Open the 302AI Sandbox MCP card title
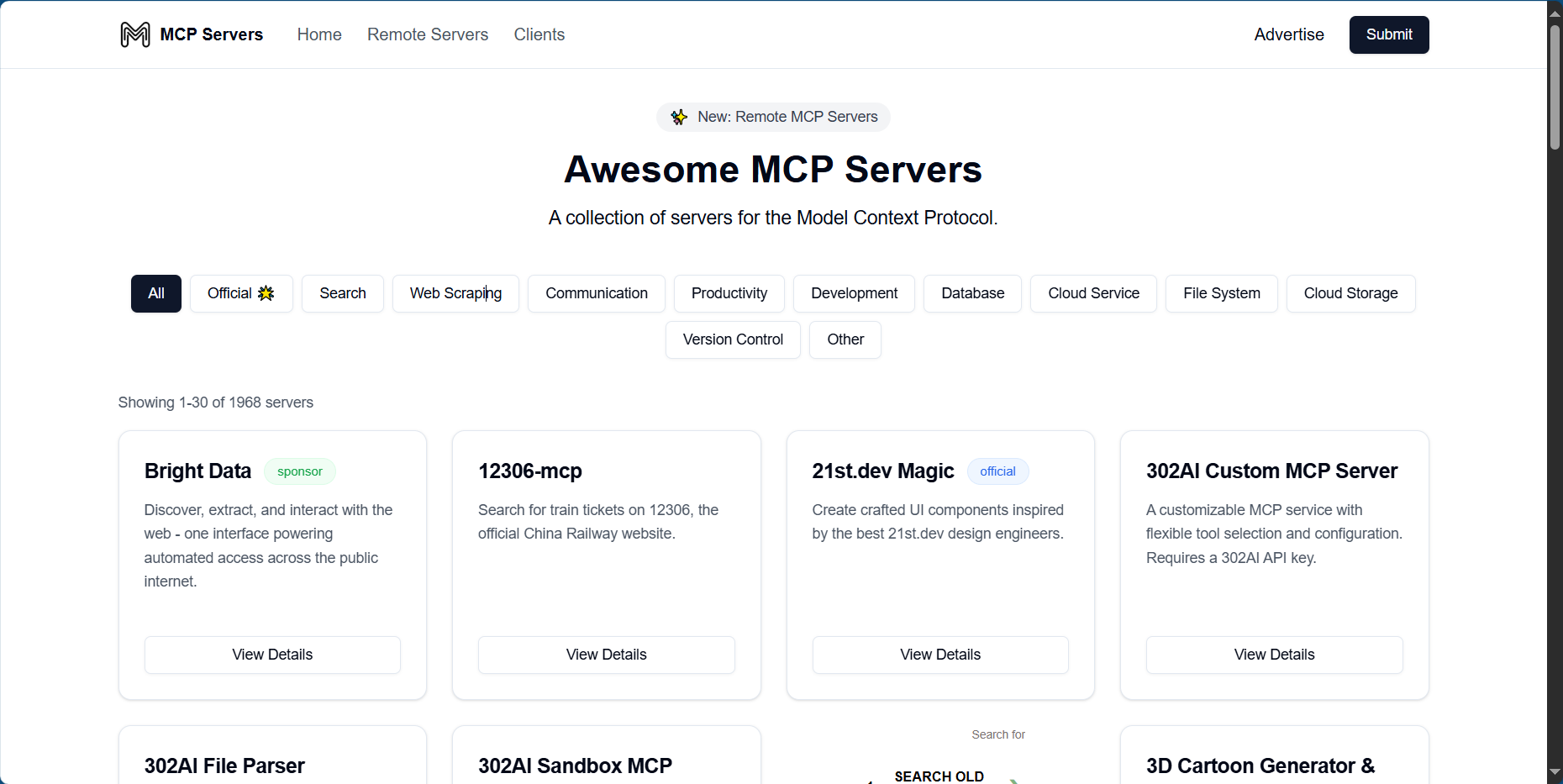This screenshot has height=784, width=1563. 575,766
